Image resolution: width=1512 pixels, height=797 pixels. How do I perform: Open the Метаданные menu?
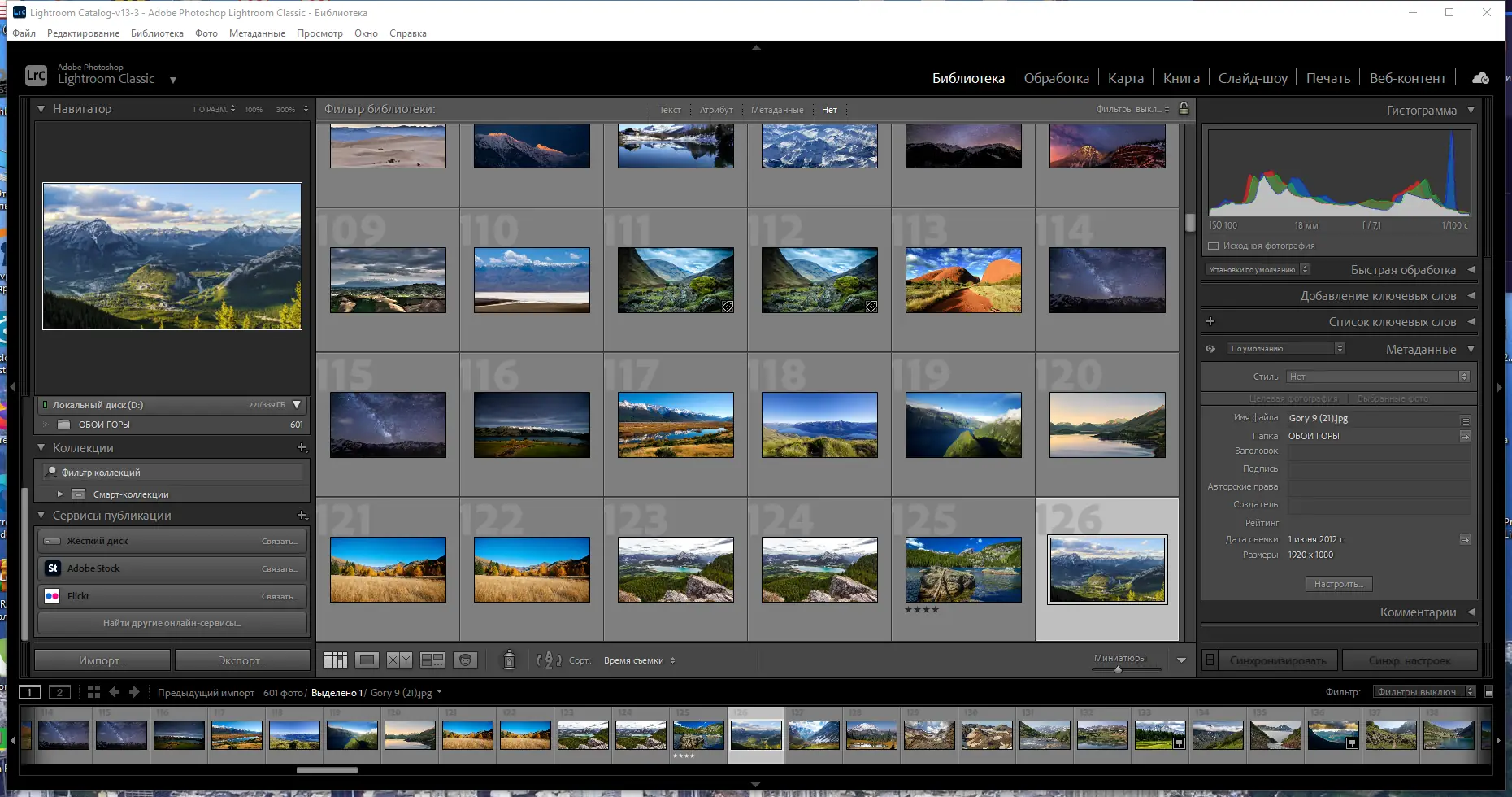tap(258, 33)
